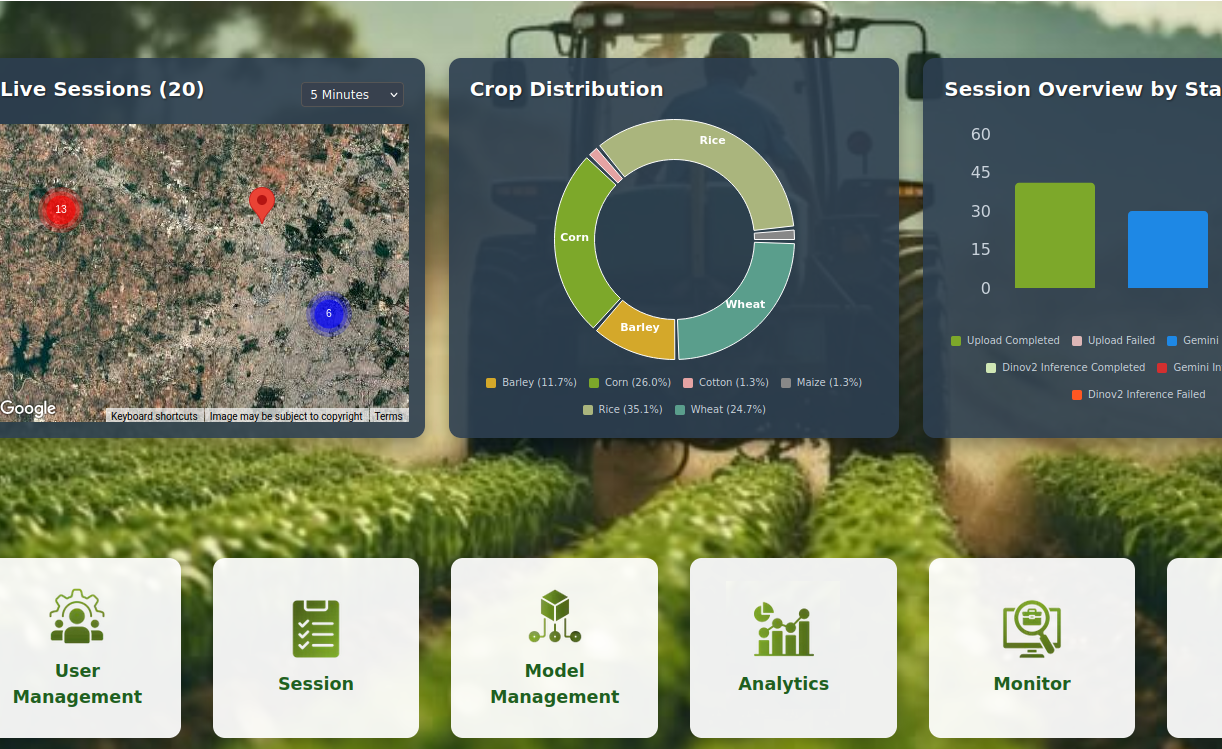Click the Model Management cube icon
This screenshot has height=749, width=1222.
coord(554,616)
